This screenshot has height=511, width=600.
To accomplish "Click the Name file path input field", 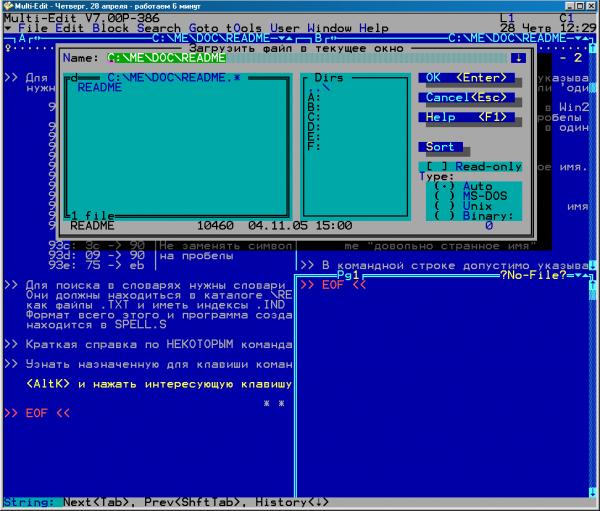I will pos(300,58).
